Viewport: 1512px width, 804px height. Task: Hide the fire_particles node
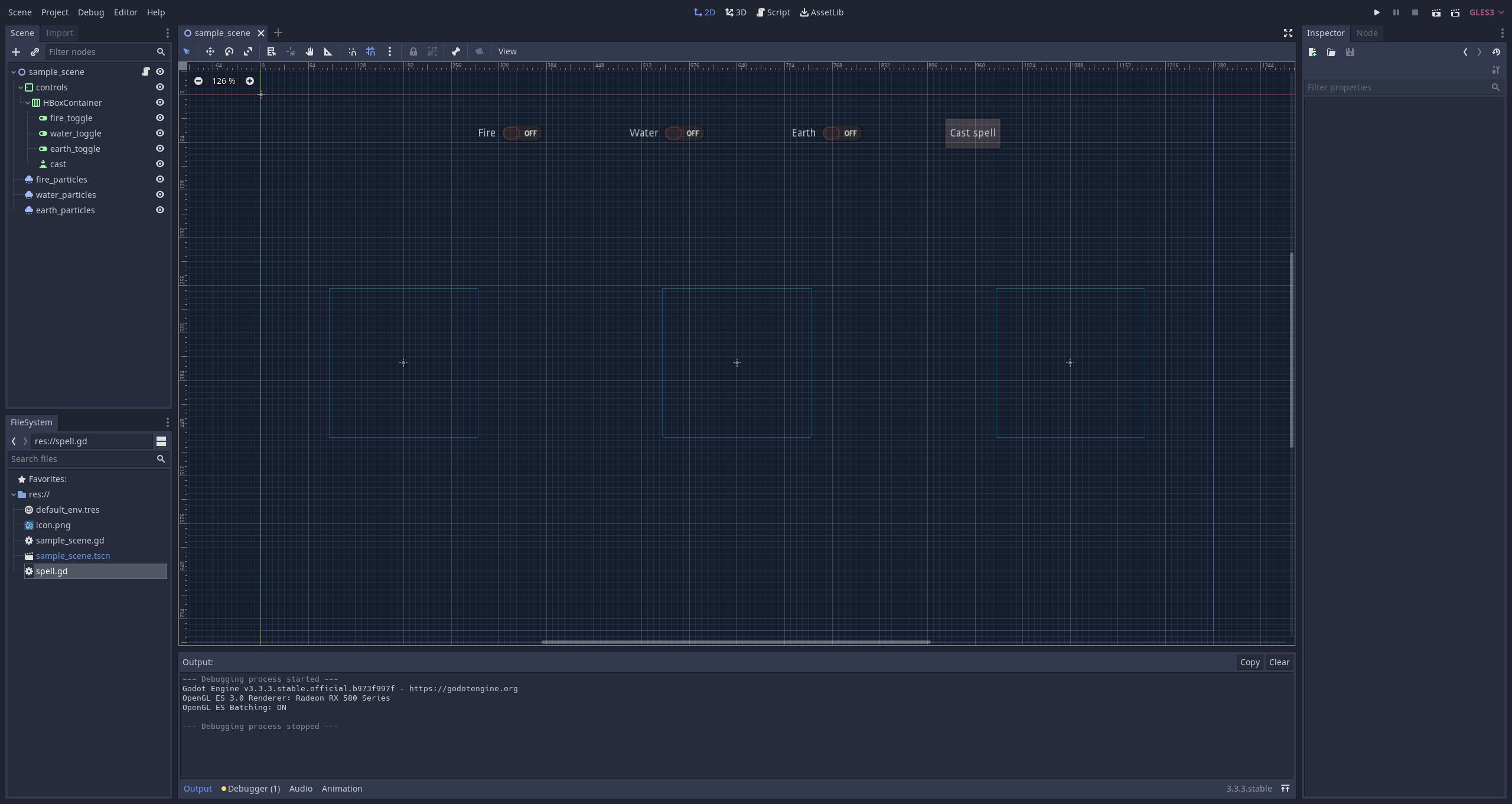point(160,179)
